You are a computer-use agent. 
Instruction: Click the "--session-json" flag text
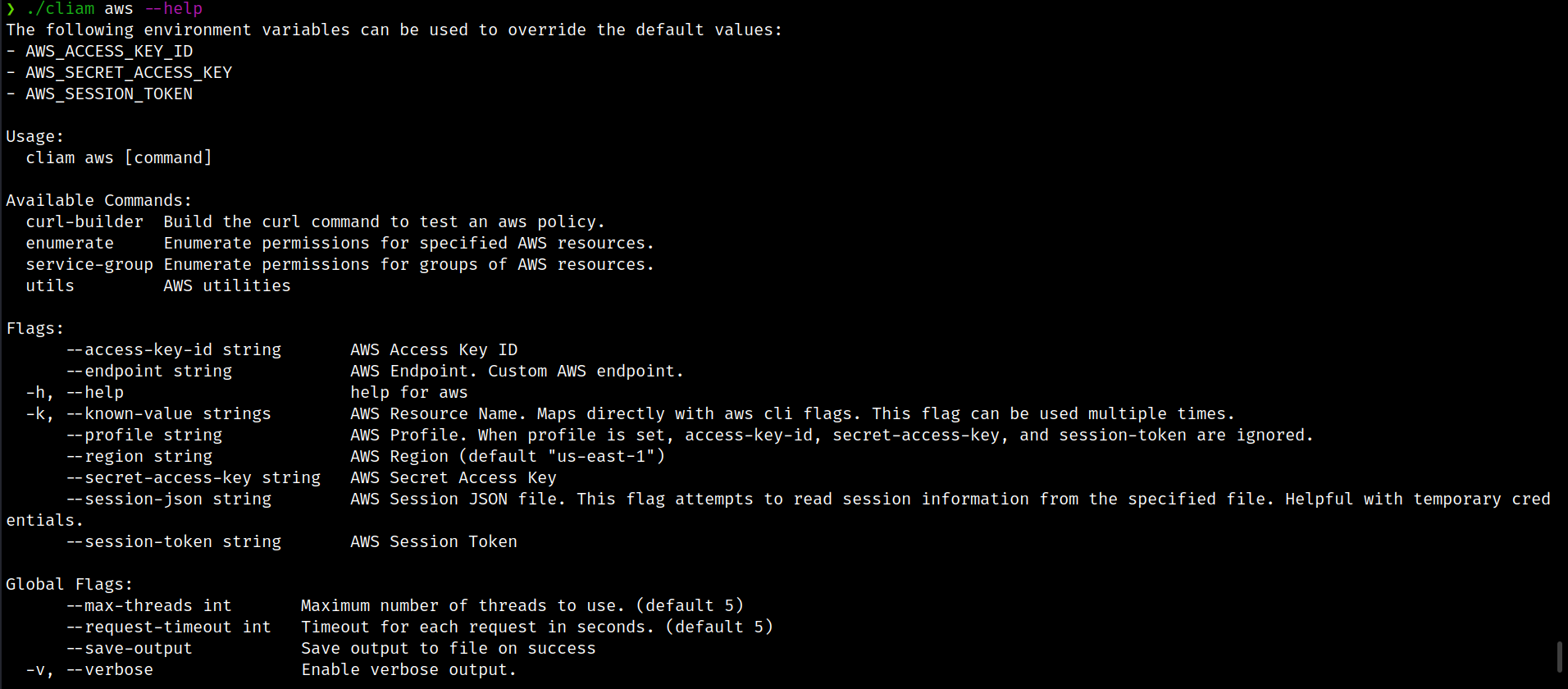click(x=134, y=500)
